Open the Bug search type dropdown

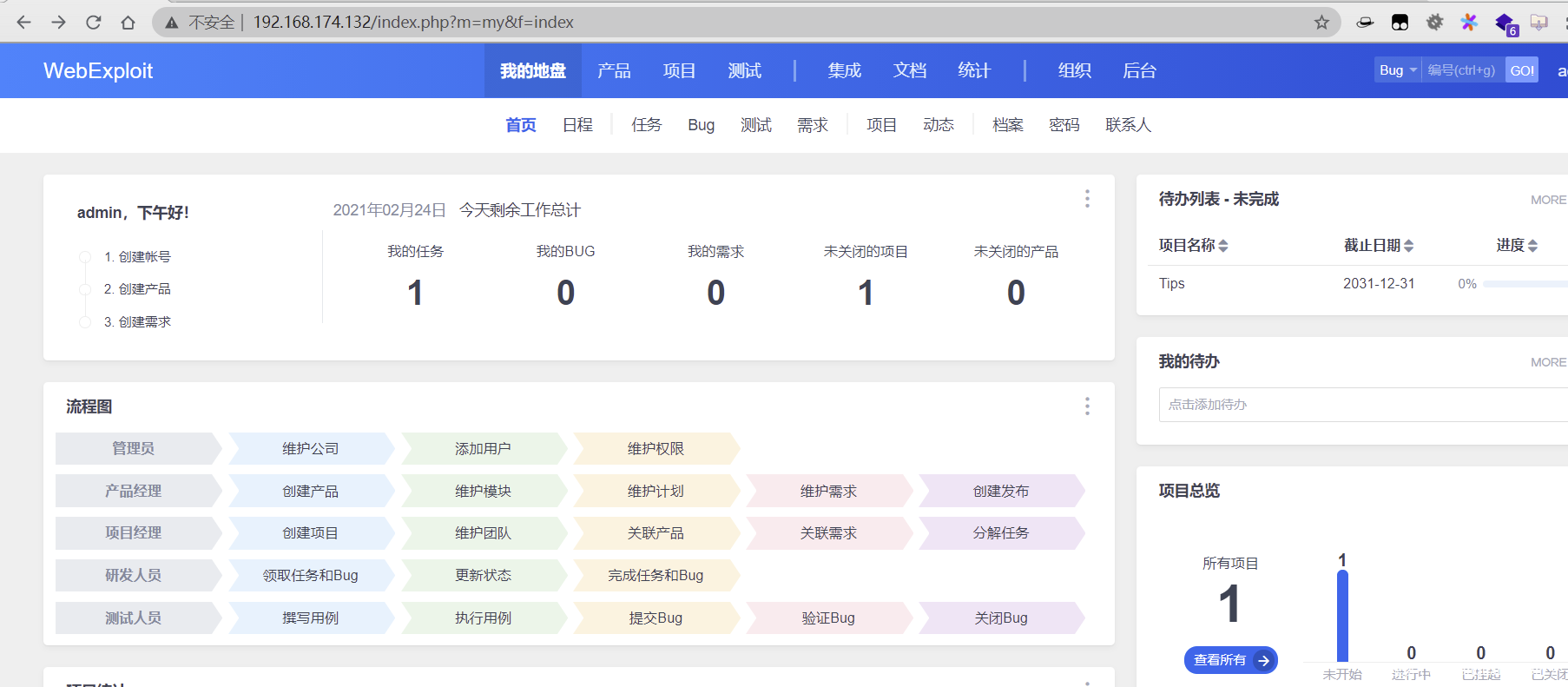pos(1397,70)
